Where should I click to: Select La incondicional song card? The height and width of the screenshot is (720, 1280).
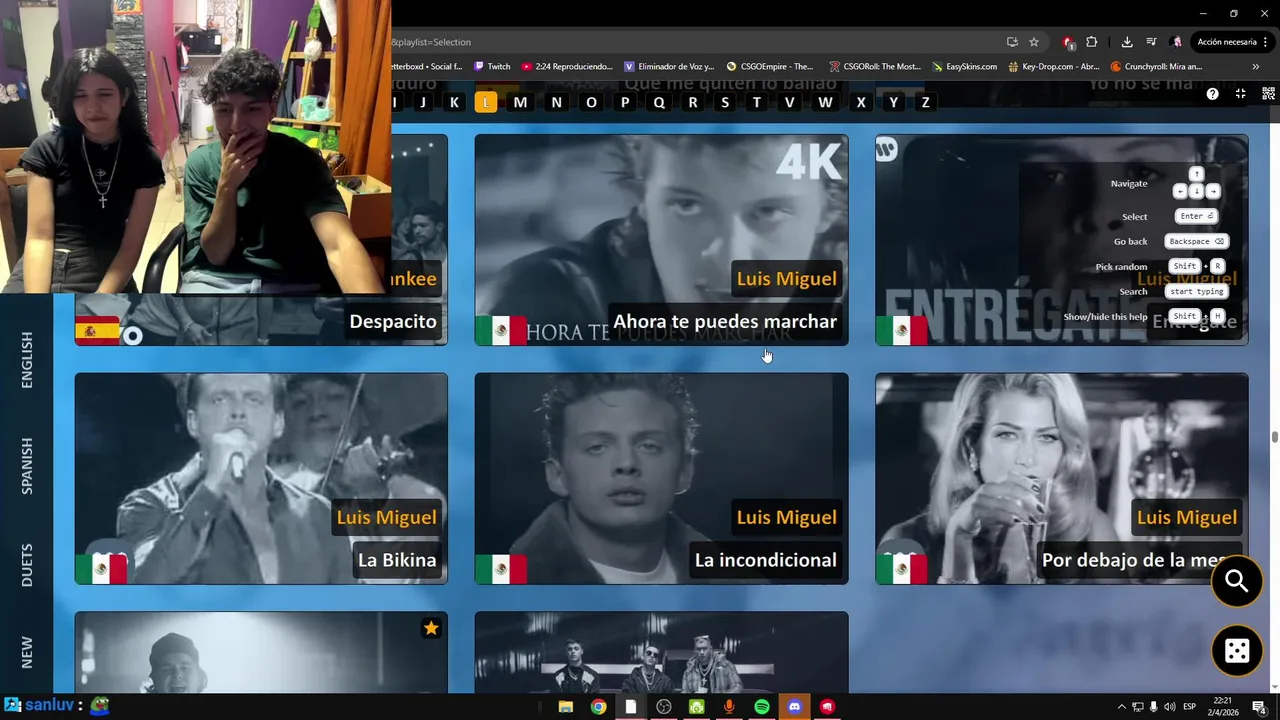(x=661, y=479)
